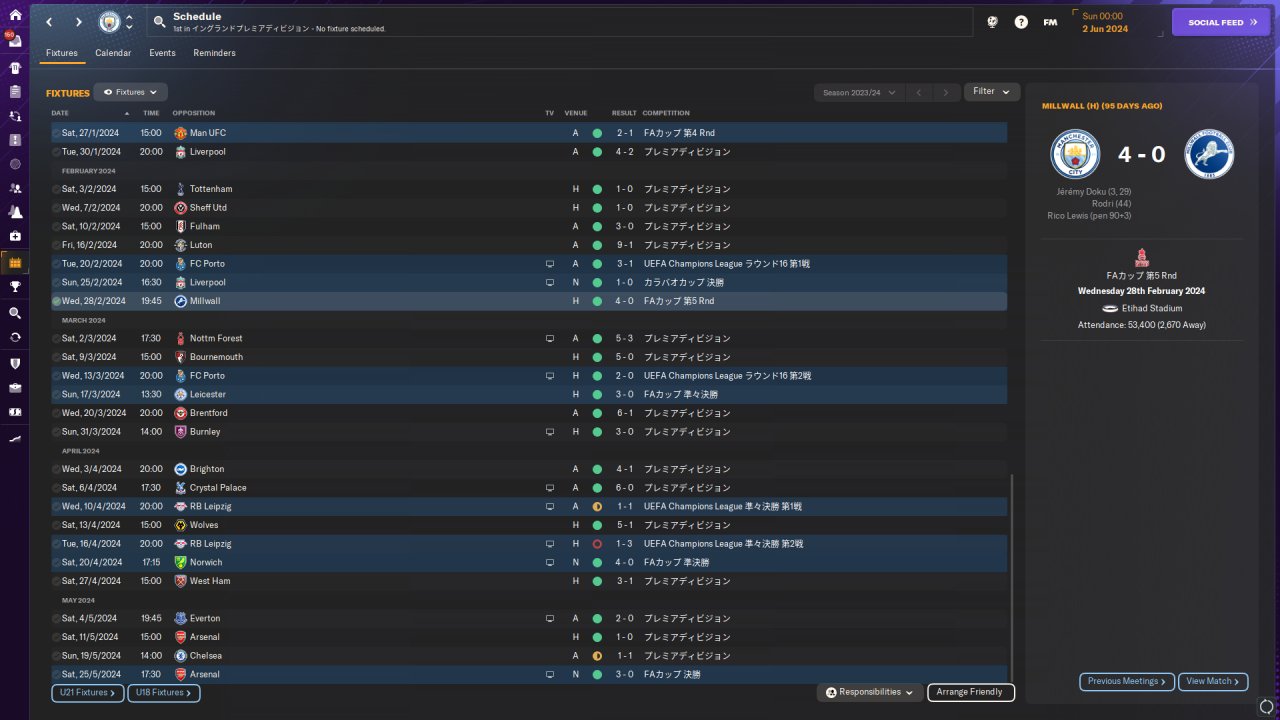
Task: Click the date Sun 00:00 2 Jun 2024
Action: pos(1105,22)
